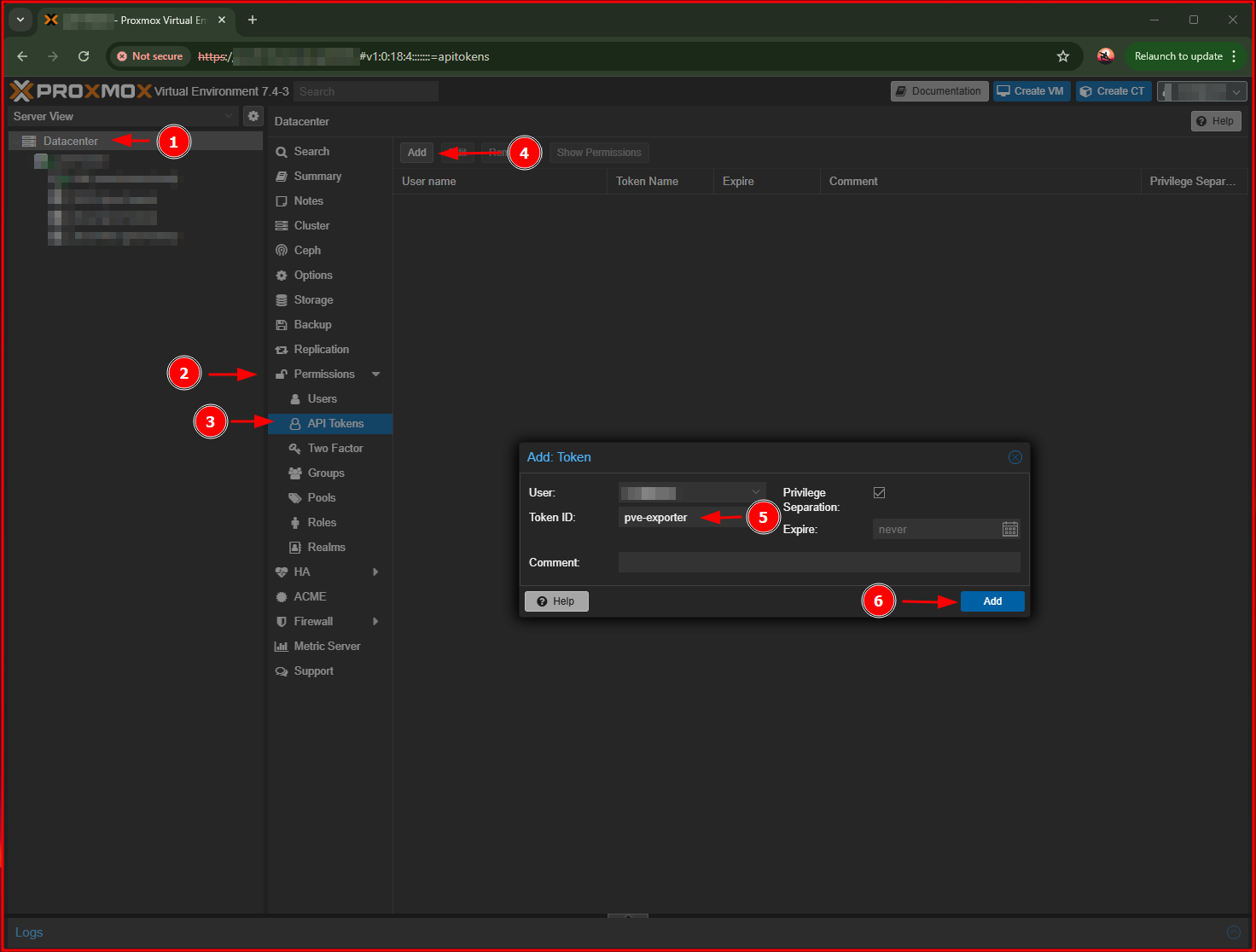Sort by Privilege Separation column header
1256x952 pixels.
tap(1194, 181)
